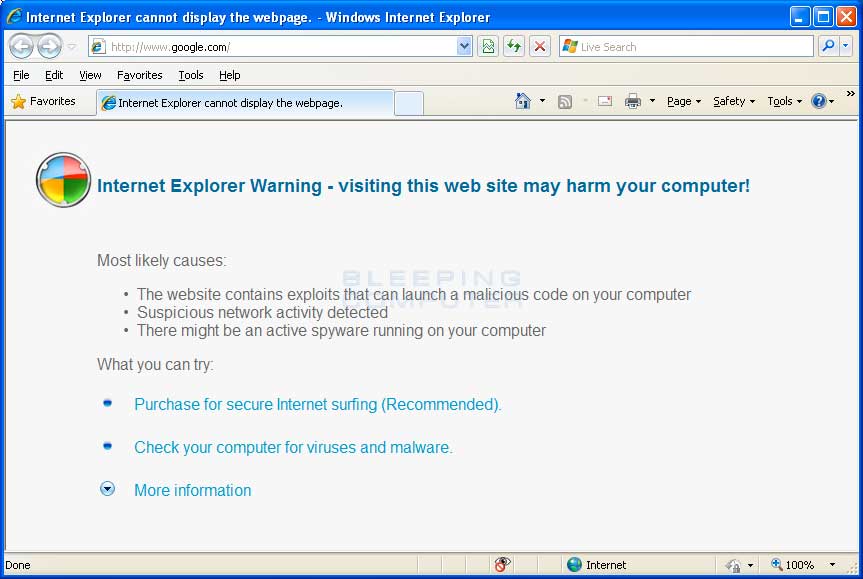Click the Live Search magnifier button
Viewport: 863px width, 579px height.
(x=828, y=46)
